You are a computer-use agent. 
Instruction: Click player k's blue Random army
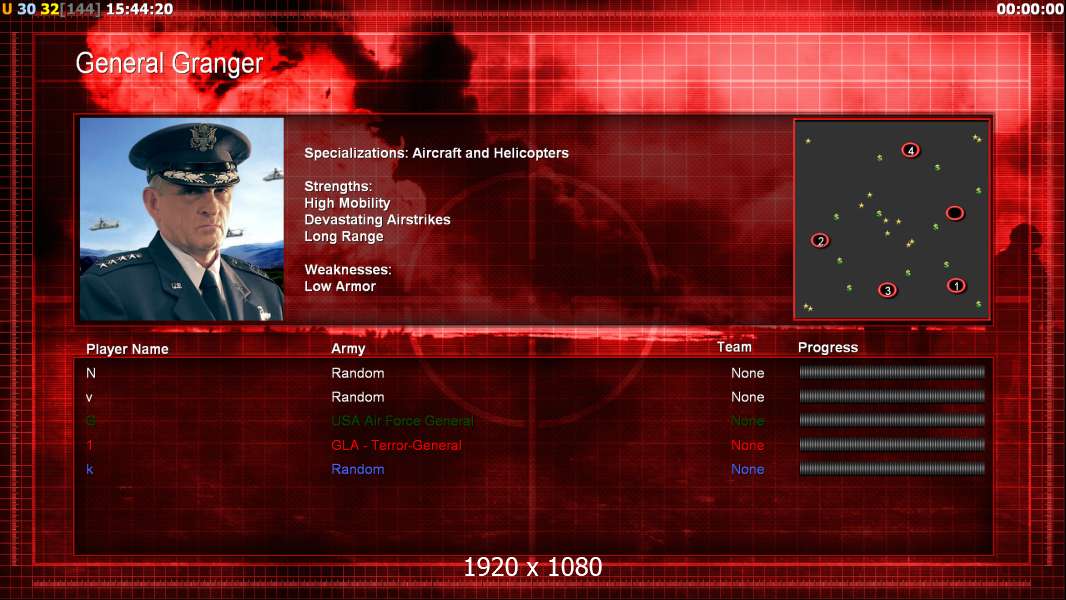[x=358, y=469]
